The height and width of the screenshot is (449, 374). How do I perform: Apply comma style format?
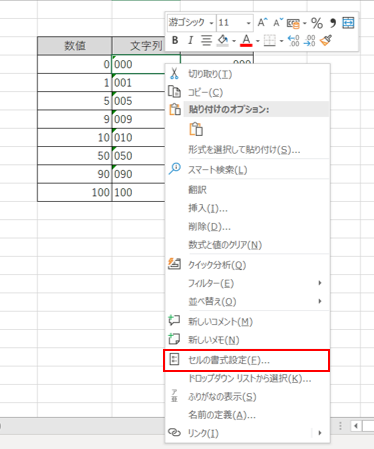tap(332, 23)
